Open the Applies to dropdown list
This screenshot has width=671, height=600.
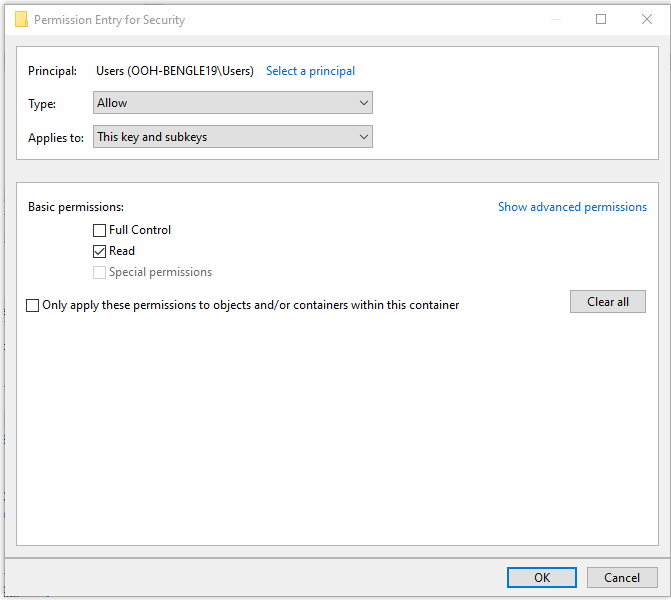[233, 137]
